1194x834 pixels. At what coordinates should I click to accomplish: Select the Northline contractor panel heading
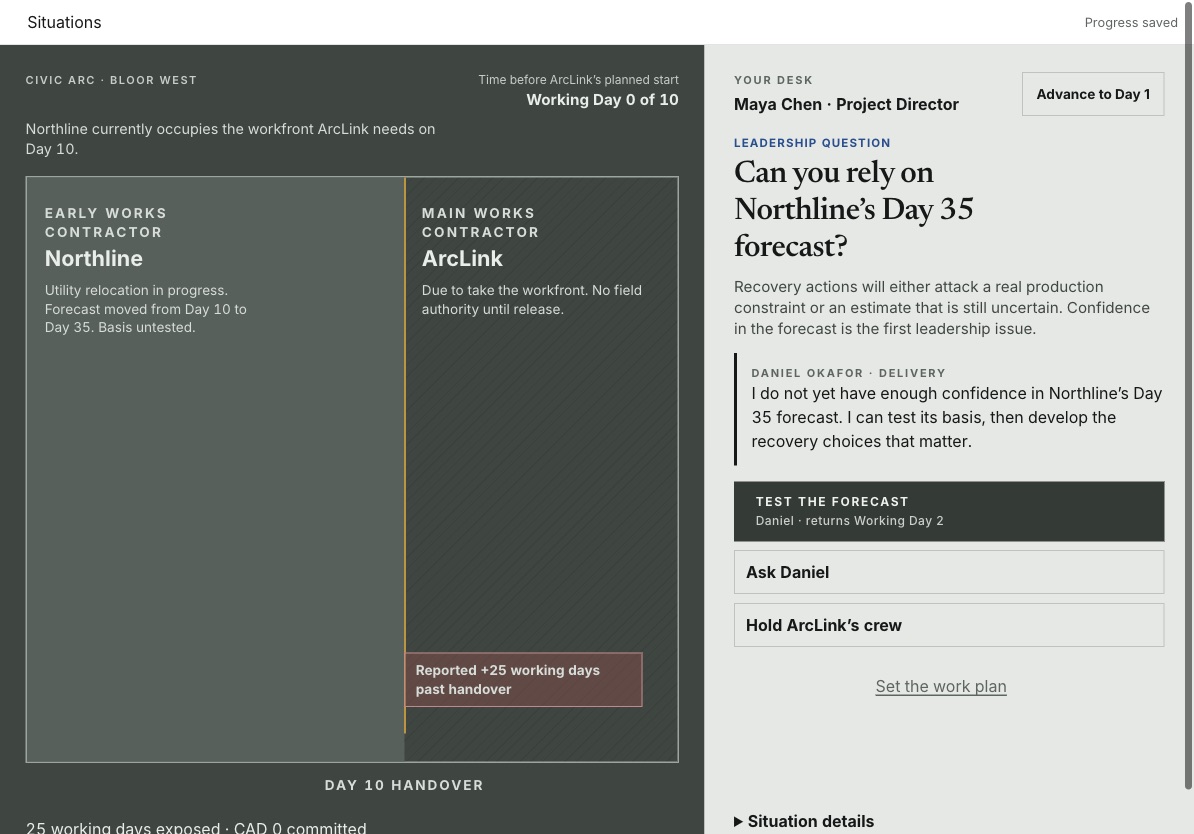(x=94, y=259)
